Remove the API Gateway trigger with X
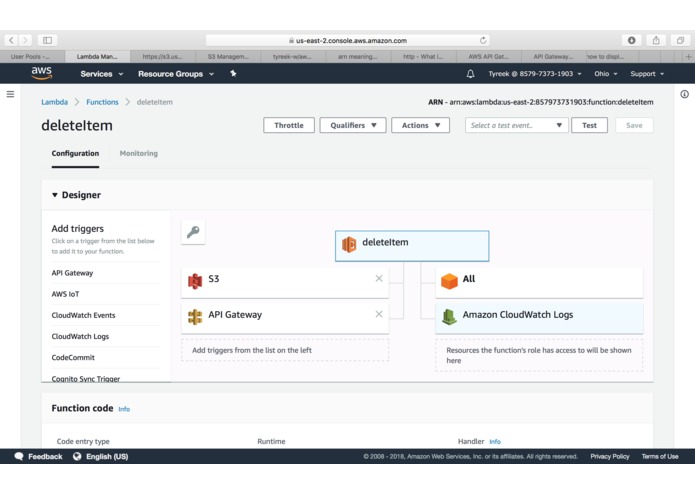This screenshot has width=695, height=494. coord(379,314)
